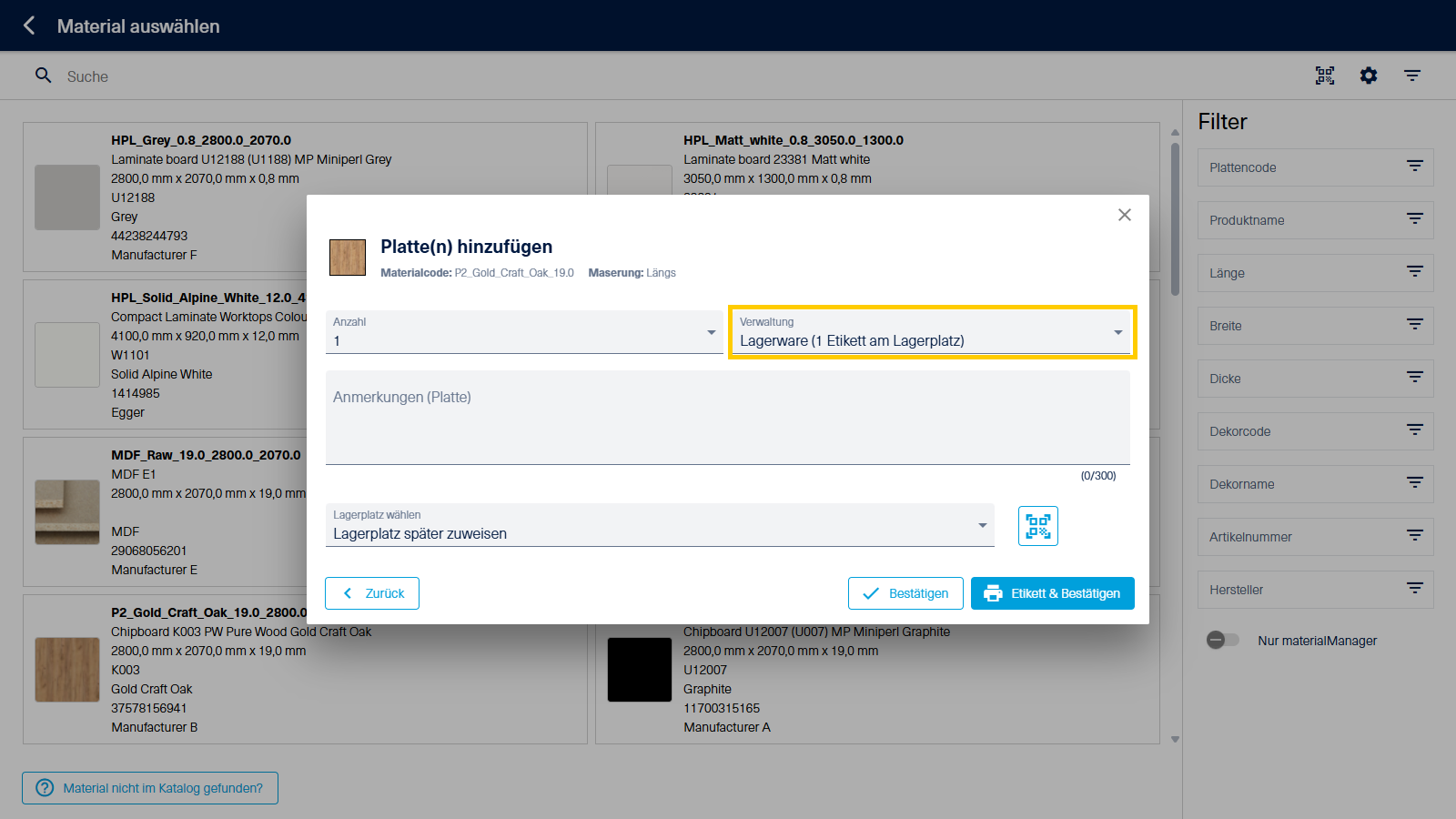The height and width of the screenshot is (819, 1456).
Task: Click the Gold Craft Oak thumbnail in dialog
Action: (348, 258)
